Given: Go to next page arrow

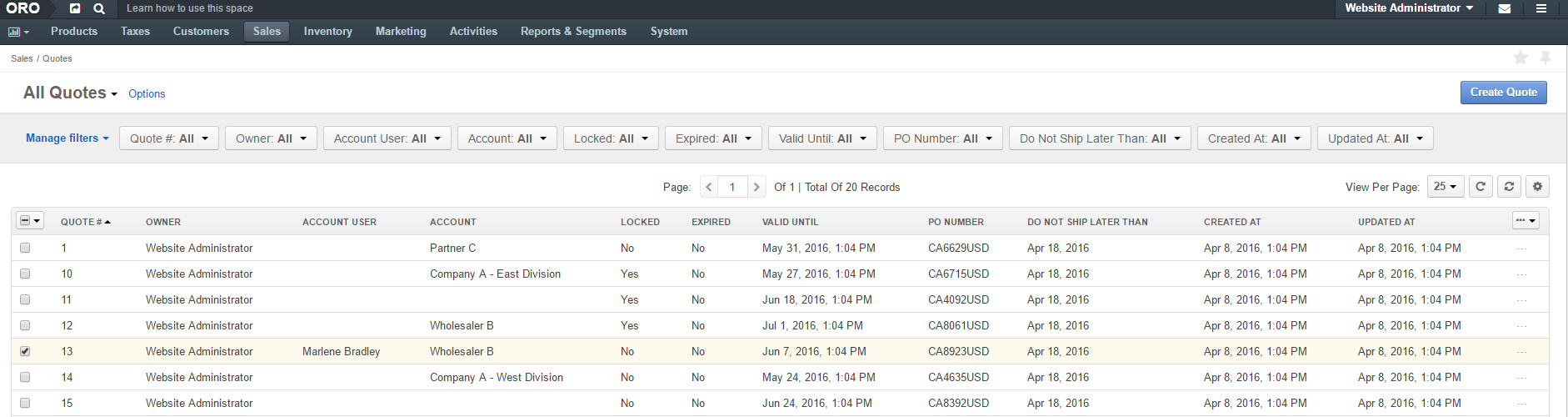Looking at the screenshot, I should [x=757, y=187].
